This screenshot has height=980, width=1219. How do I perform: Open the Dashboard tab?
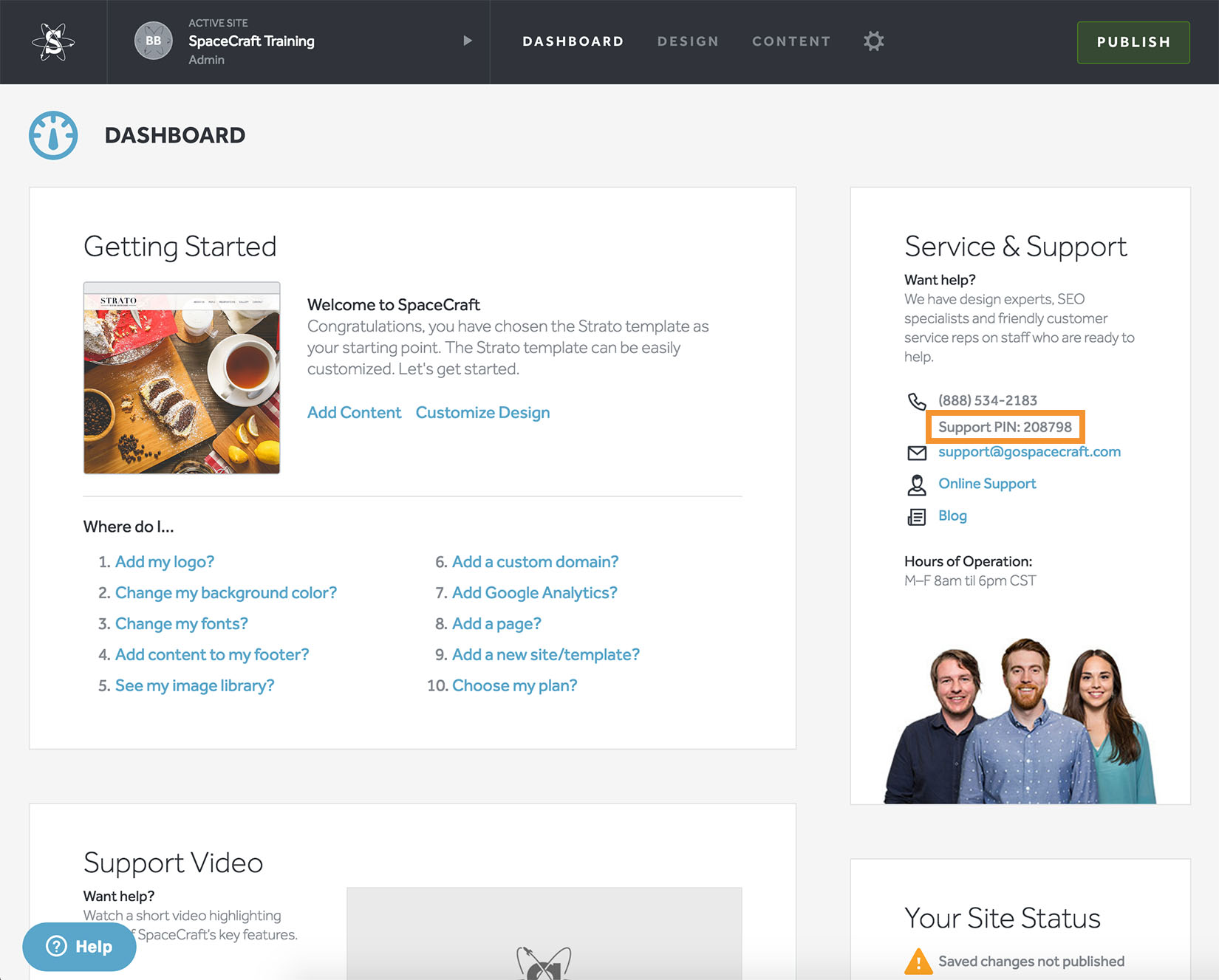click(573, 41)
